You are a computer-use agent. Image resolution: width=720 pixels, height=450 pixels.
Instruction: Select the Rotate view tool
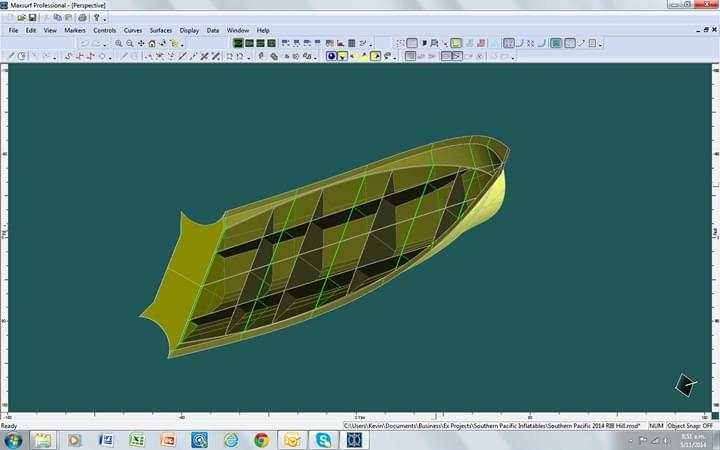tap(163, 43)
